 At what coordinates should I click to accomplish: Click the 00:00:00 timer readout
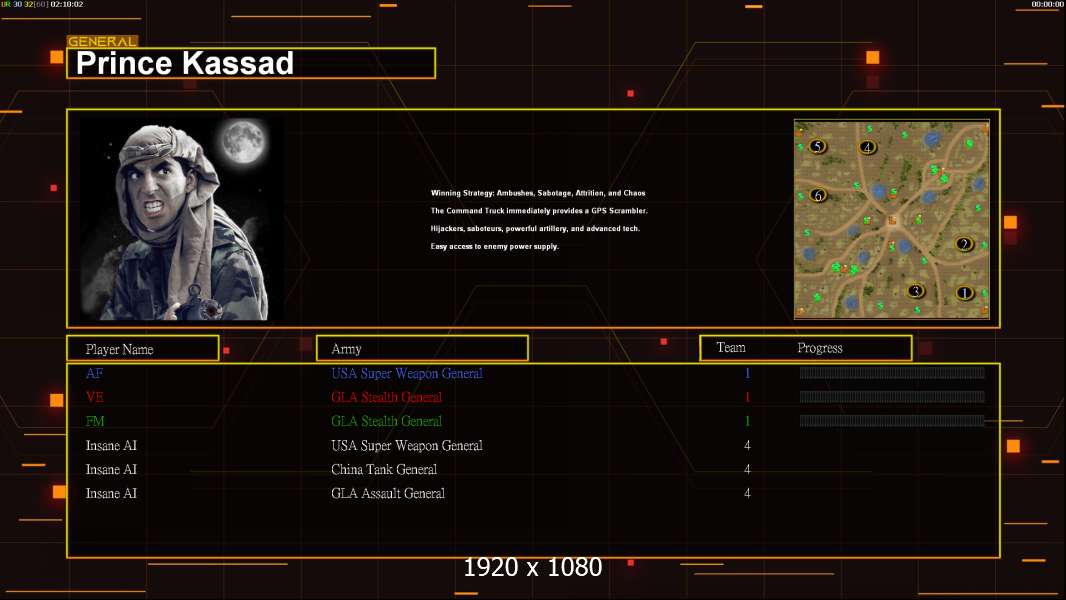click(x=1047, y=4)
